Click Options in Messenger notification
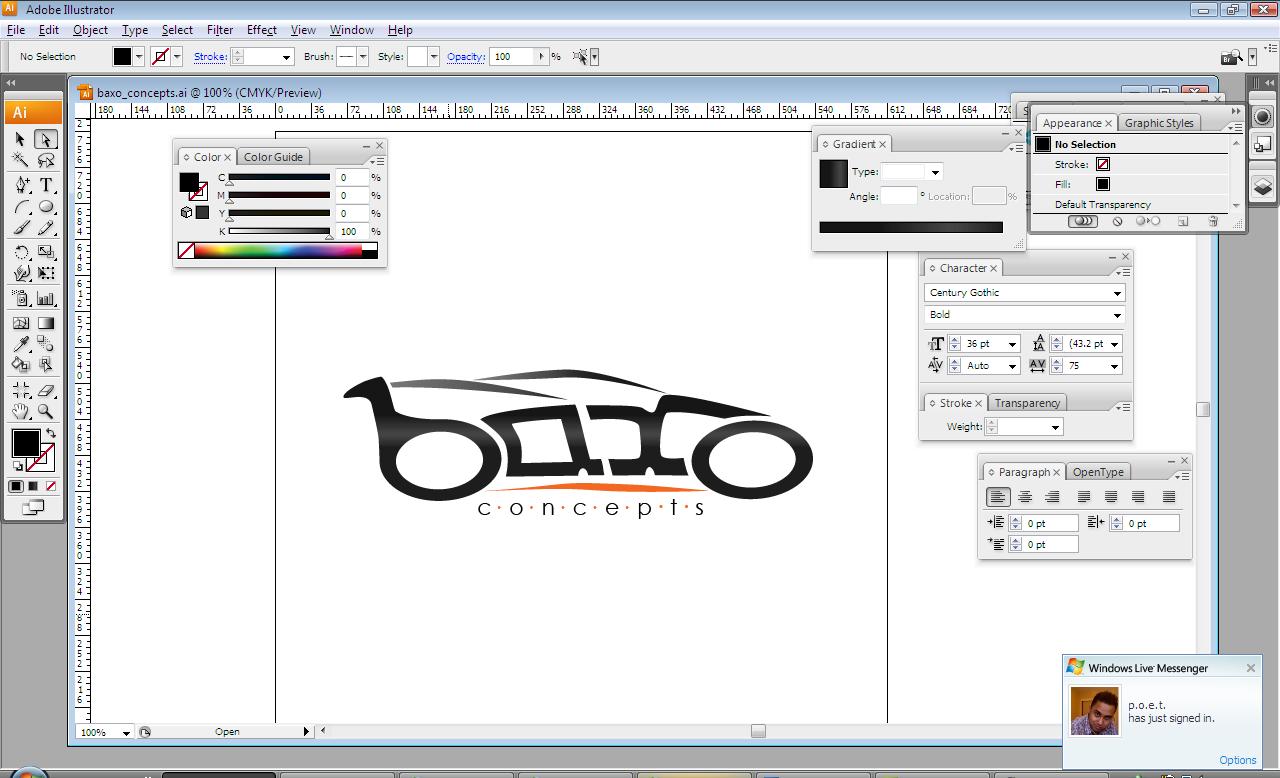The image size is (1280, 778). [1237, 760]
